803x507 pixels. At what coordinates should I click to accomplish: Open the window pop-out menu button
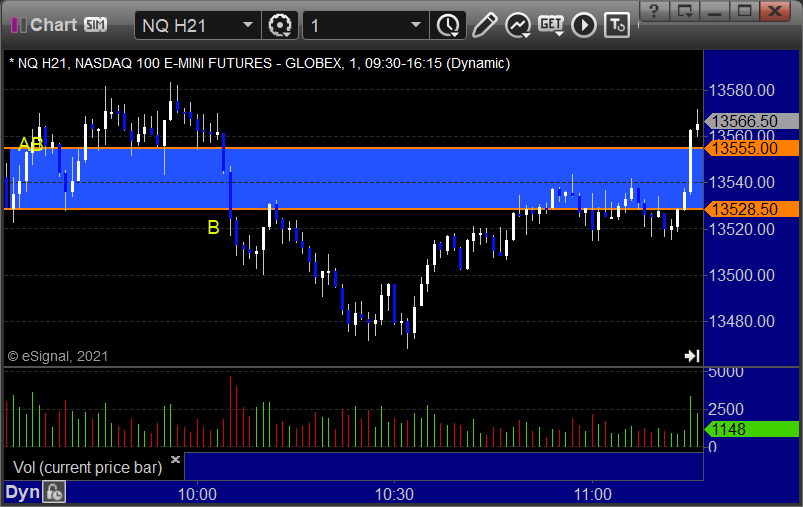[685, 11]
